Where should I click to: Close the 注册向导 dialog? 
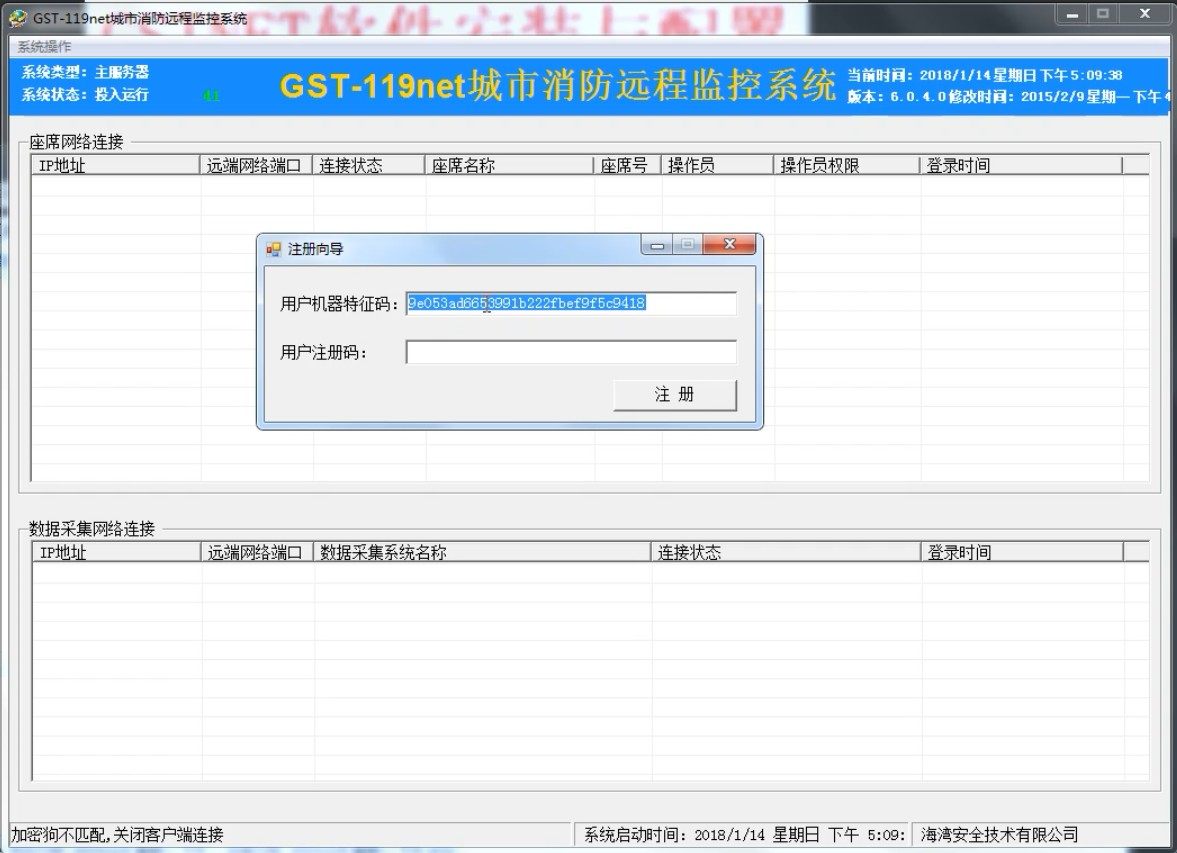[729, 245]
